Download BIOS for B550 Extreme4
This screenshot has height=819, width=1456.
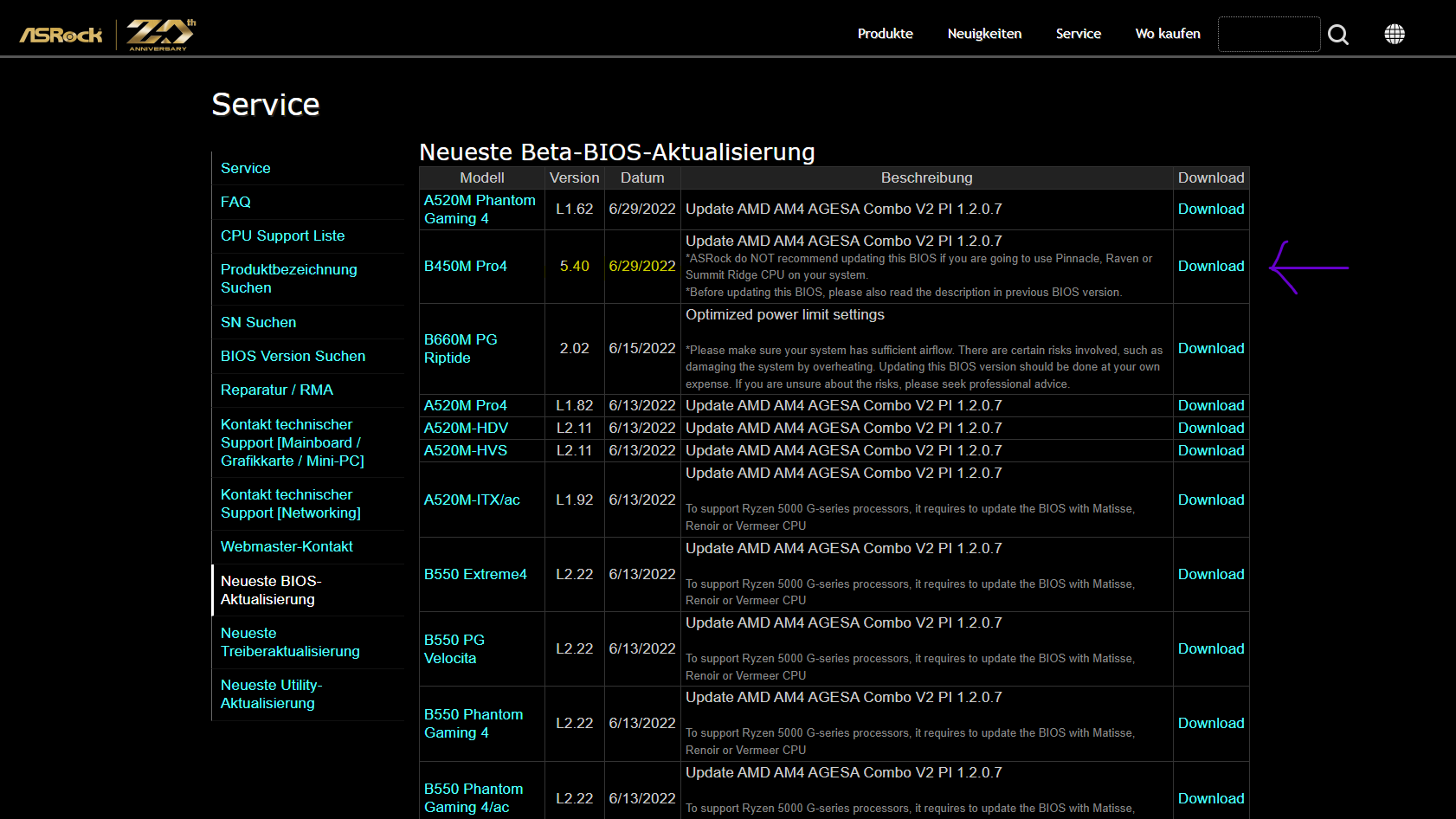coord(1211,574)
